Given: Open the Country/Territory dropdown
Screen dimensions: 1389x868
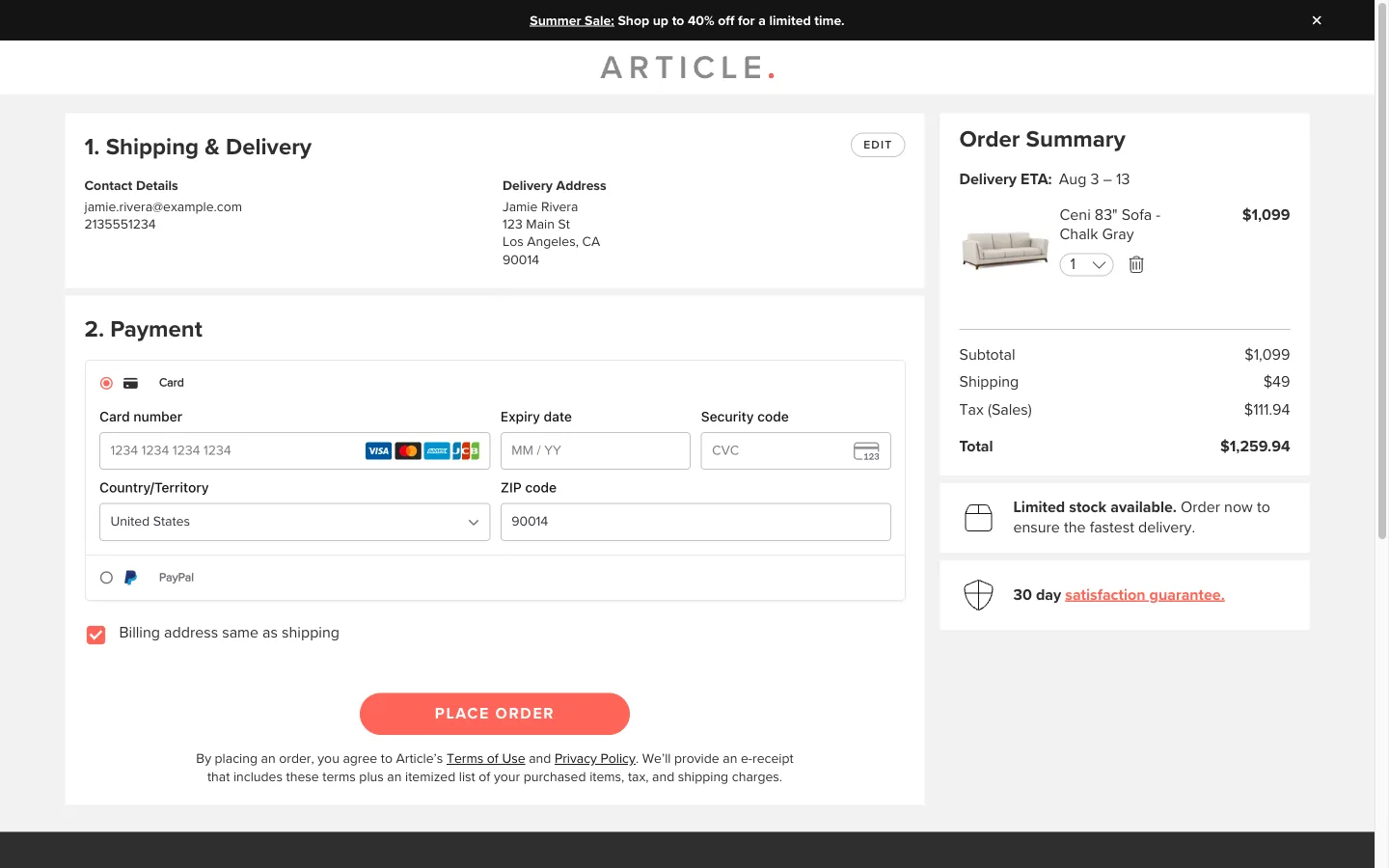Looking at the screenshot, I should tap(294, 522).
